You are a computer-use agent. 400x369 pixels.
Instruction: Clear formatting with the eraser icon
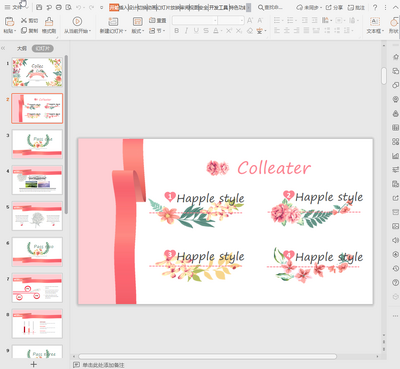(250, 31)
